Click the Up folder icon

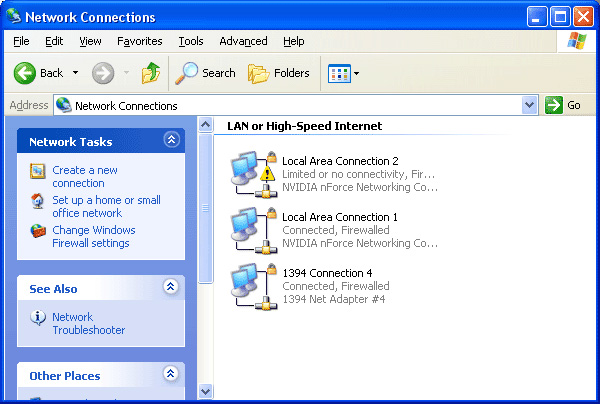[x=151, y=73]
